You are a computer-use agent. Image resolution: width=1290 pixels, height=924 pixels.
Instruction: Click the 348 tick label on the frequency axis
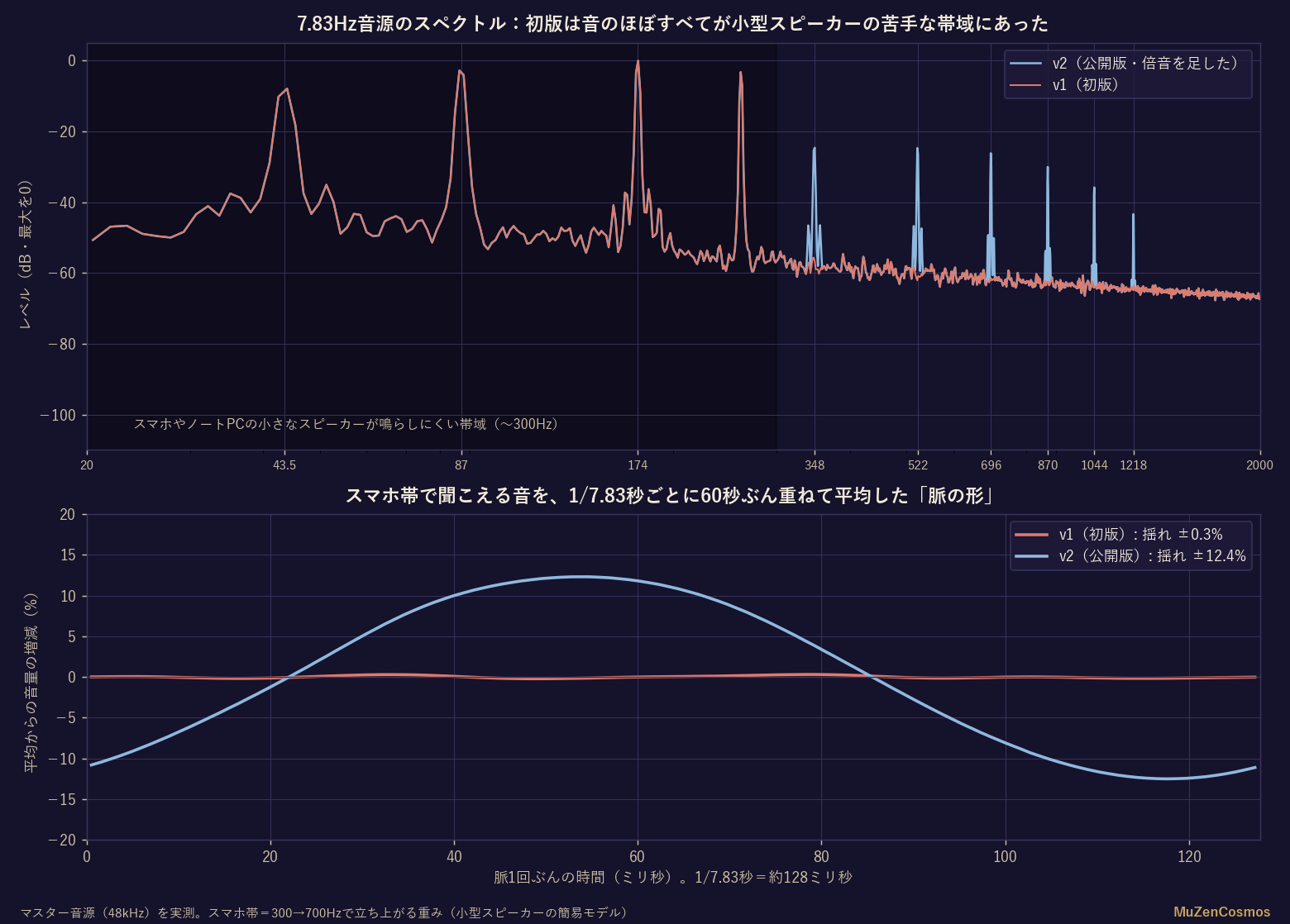click(815, 465)
